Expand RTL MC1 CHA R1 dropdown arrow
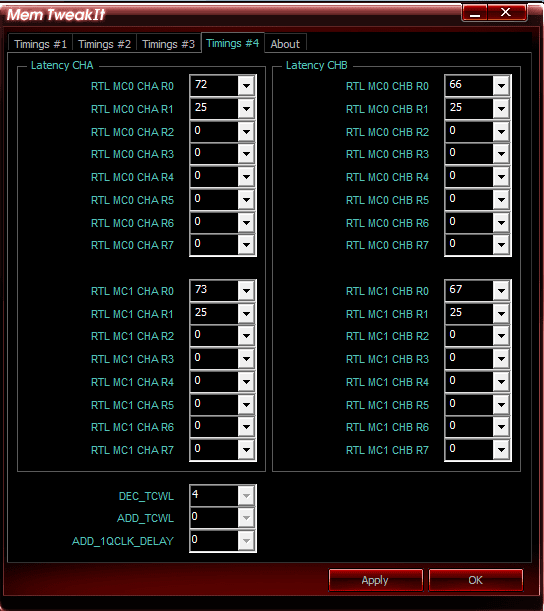This screenshot has height=611, width=544. point(246,314)
